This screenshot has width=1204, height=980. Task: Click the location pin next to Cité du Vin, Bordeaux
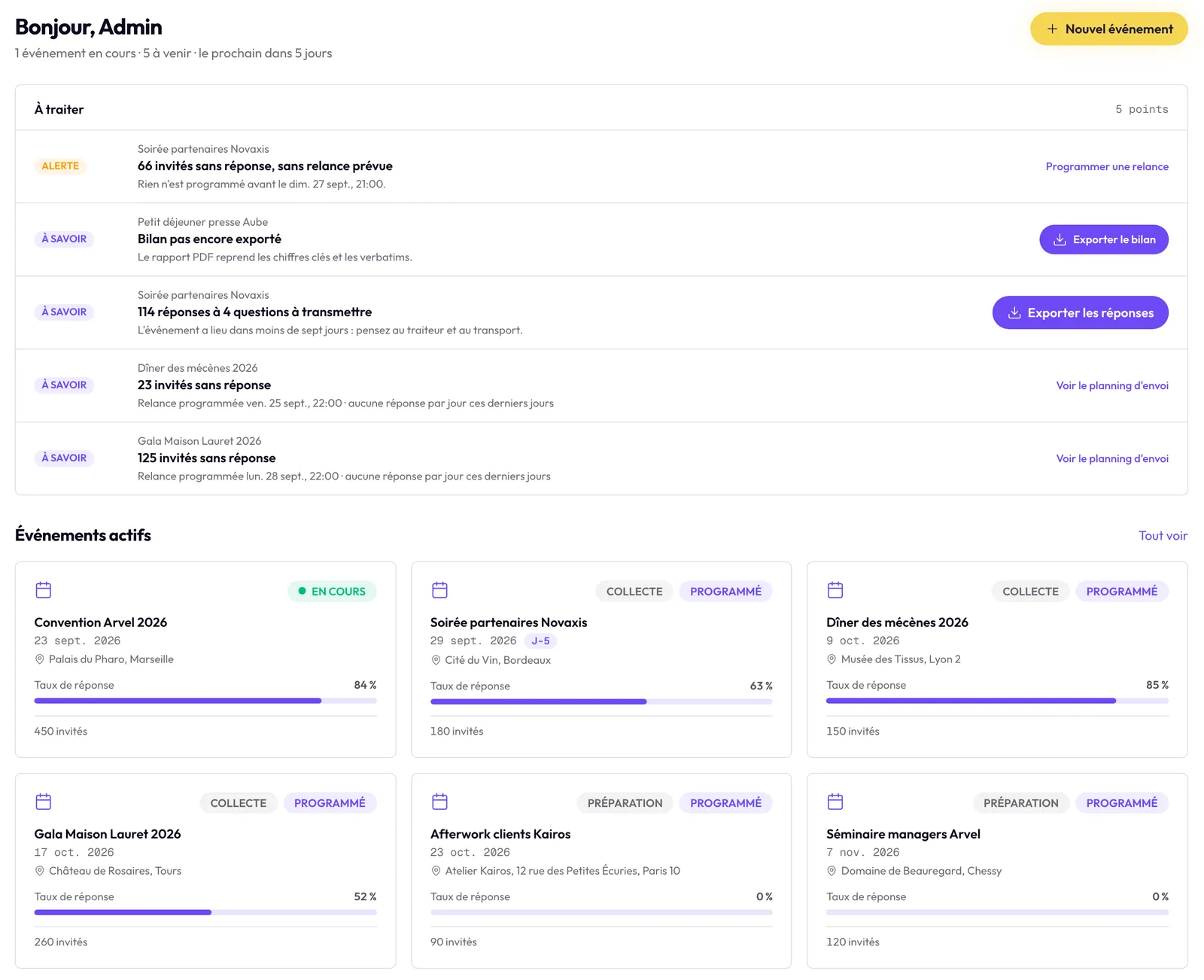point(436,660)
